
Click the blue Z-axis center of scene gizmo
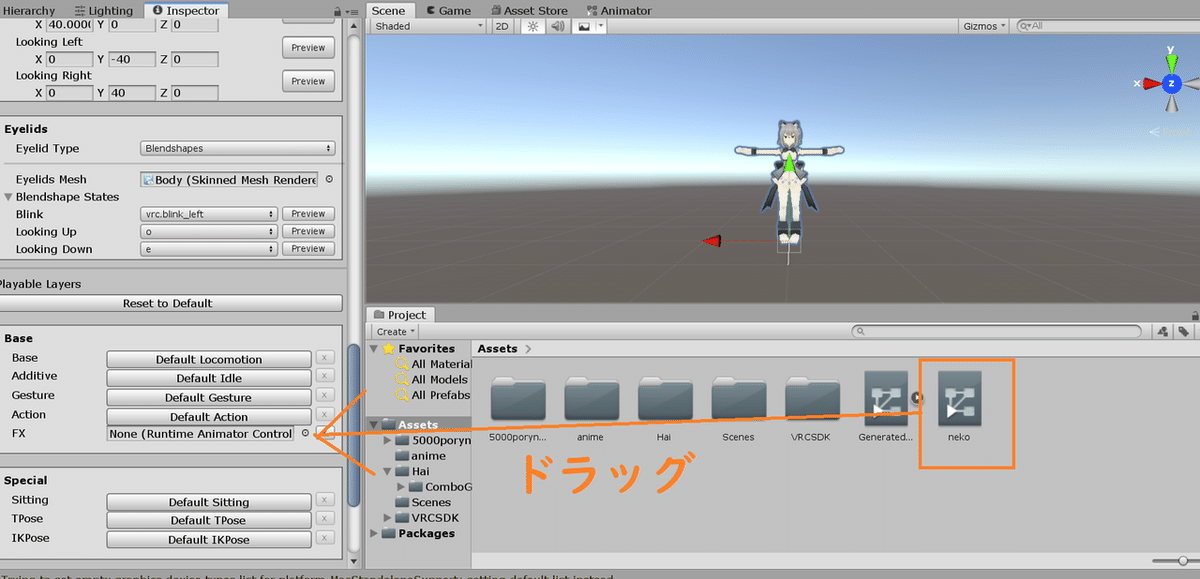1171,83
